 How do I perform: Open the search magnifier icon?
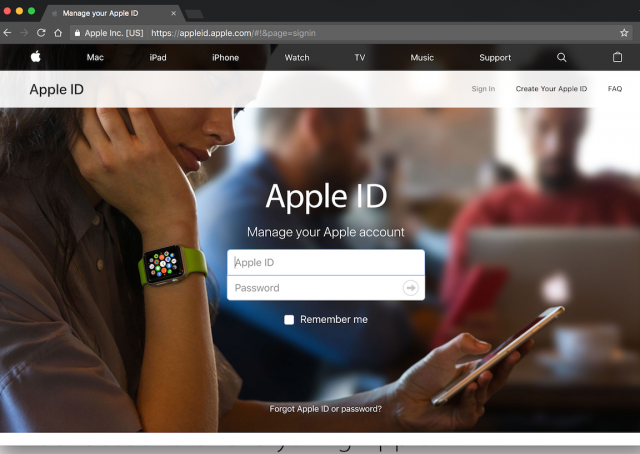tap(562, 57)
